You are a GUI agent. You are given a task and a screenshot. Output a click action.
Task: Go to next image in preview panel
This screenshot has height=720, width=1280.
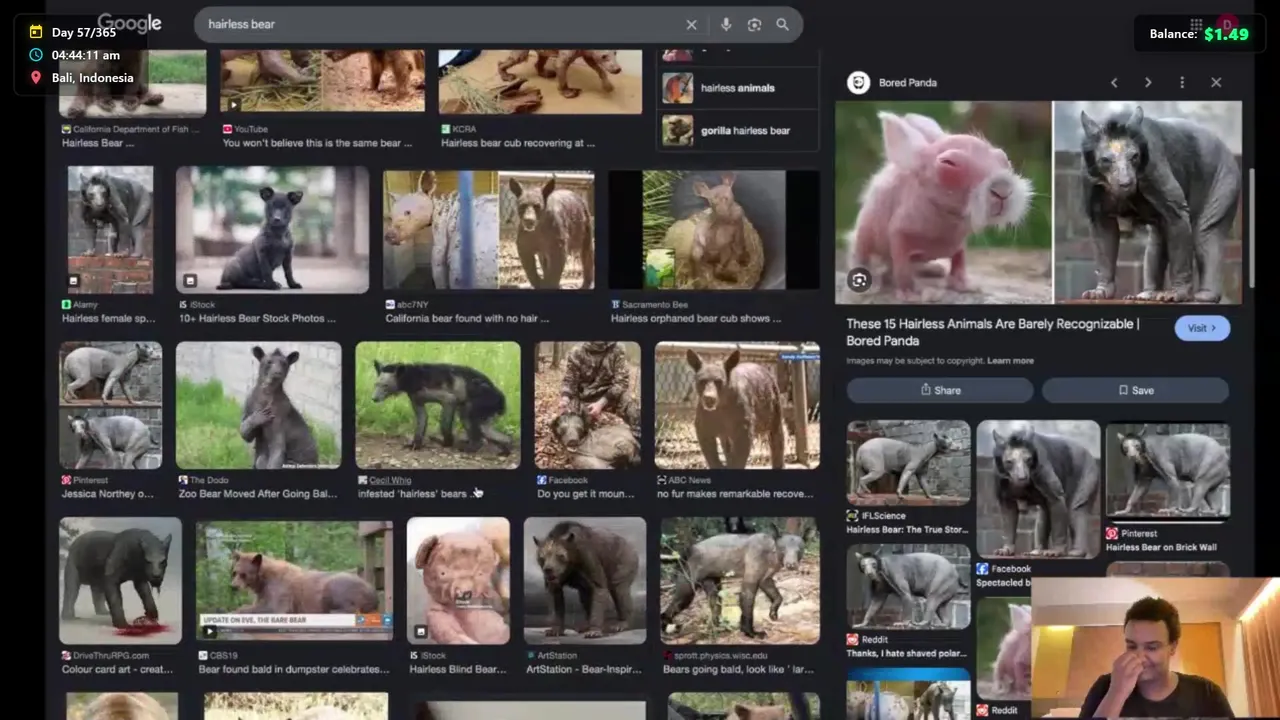1148,82
